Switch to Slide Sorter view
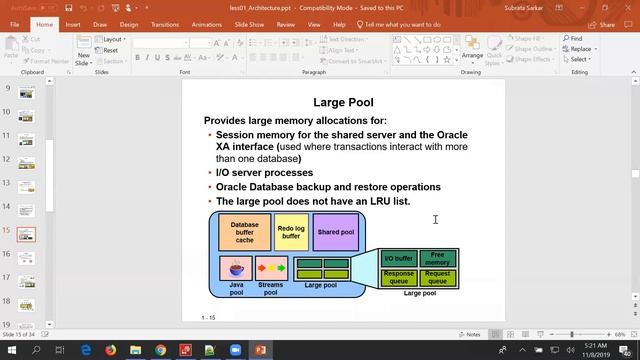 (510, 334)
